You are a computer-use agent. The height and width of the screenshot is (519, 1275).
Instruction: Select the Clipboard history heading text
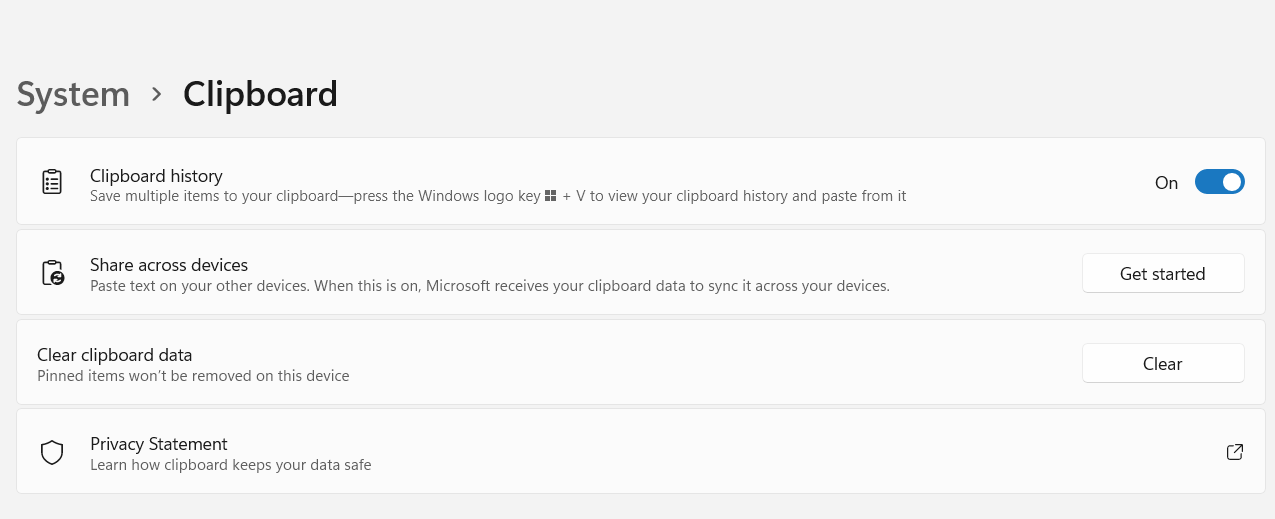click(x=156, y=176)
